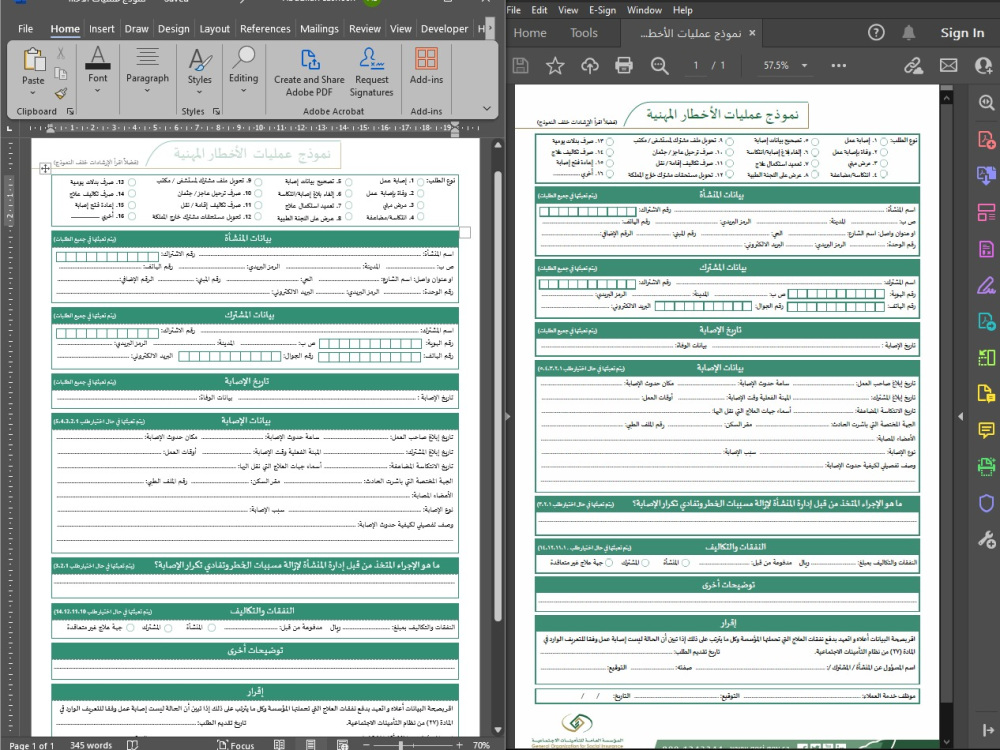Switch to the Mailings tab in Word

[319, 29]
